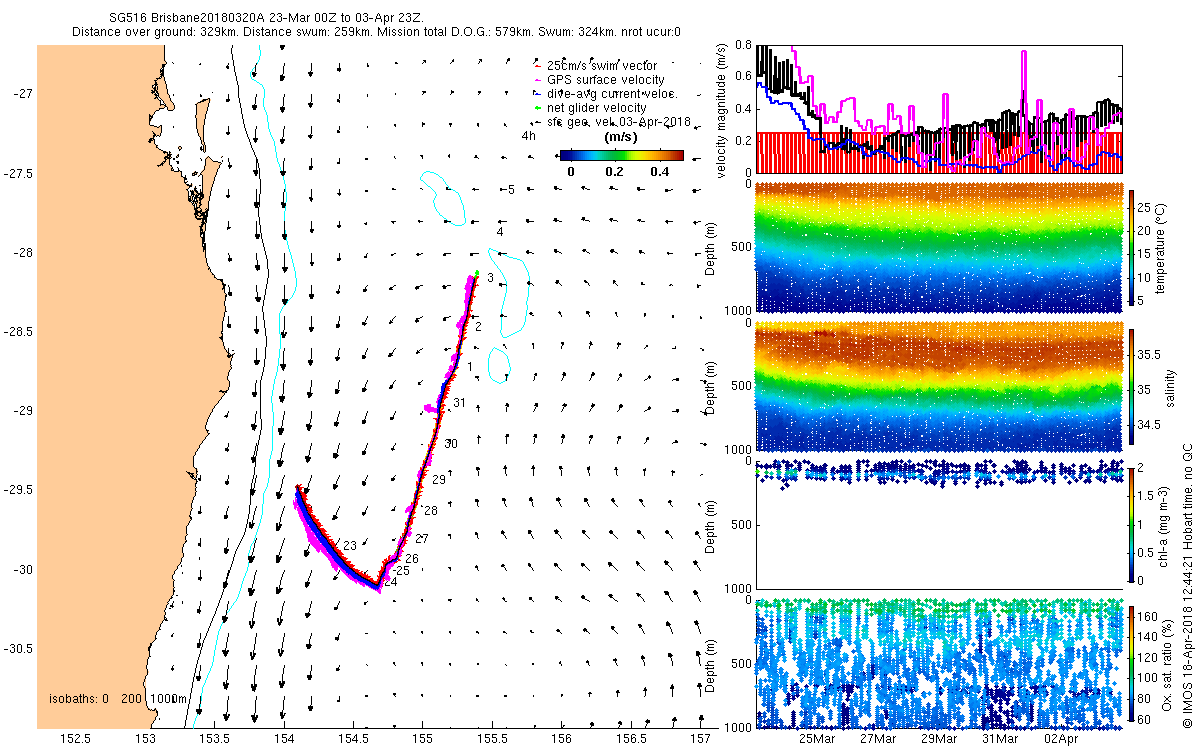The height and width of the screenshot is (750, 1200).
Task: Click the day '24' marker at the track turn
Action: click(x=391, y=582)
